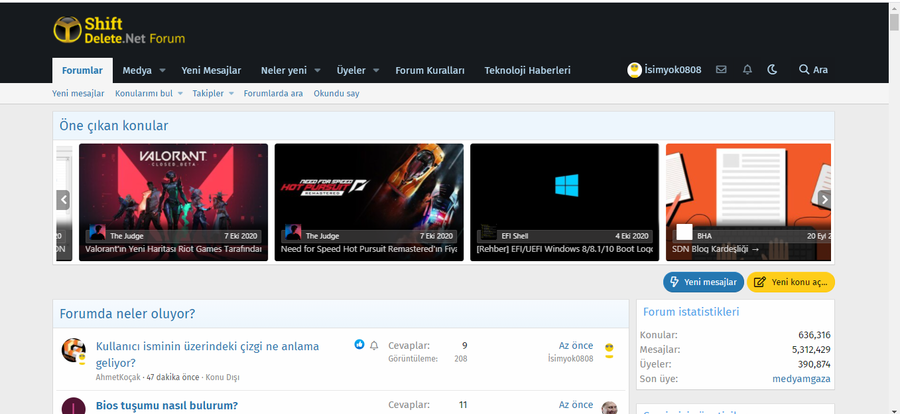Expand the Medya dropdown arrow

click(162, 71)
